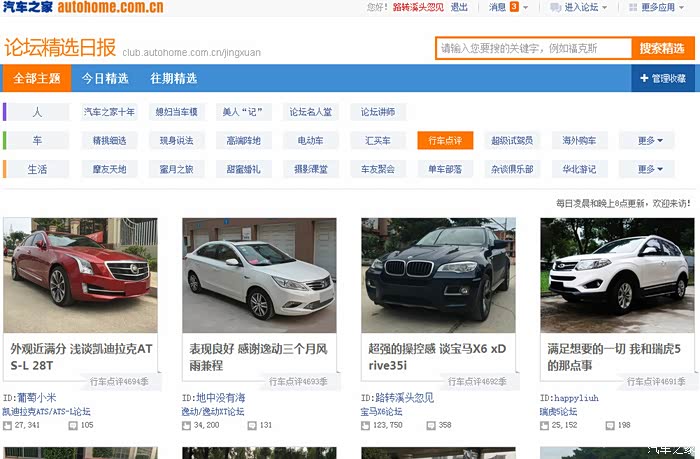This screenshot has width=700, height=459.
Task: Click the Autohome logo in the header
Action: pyautogui.click(x=83, y=8)
